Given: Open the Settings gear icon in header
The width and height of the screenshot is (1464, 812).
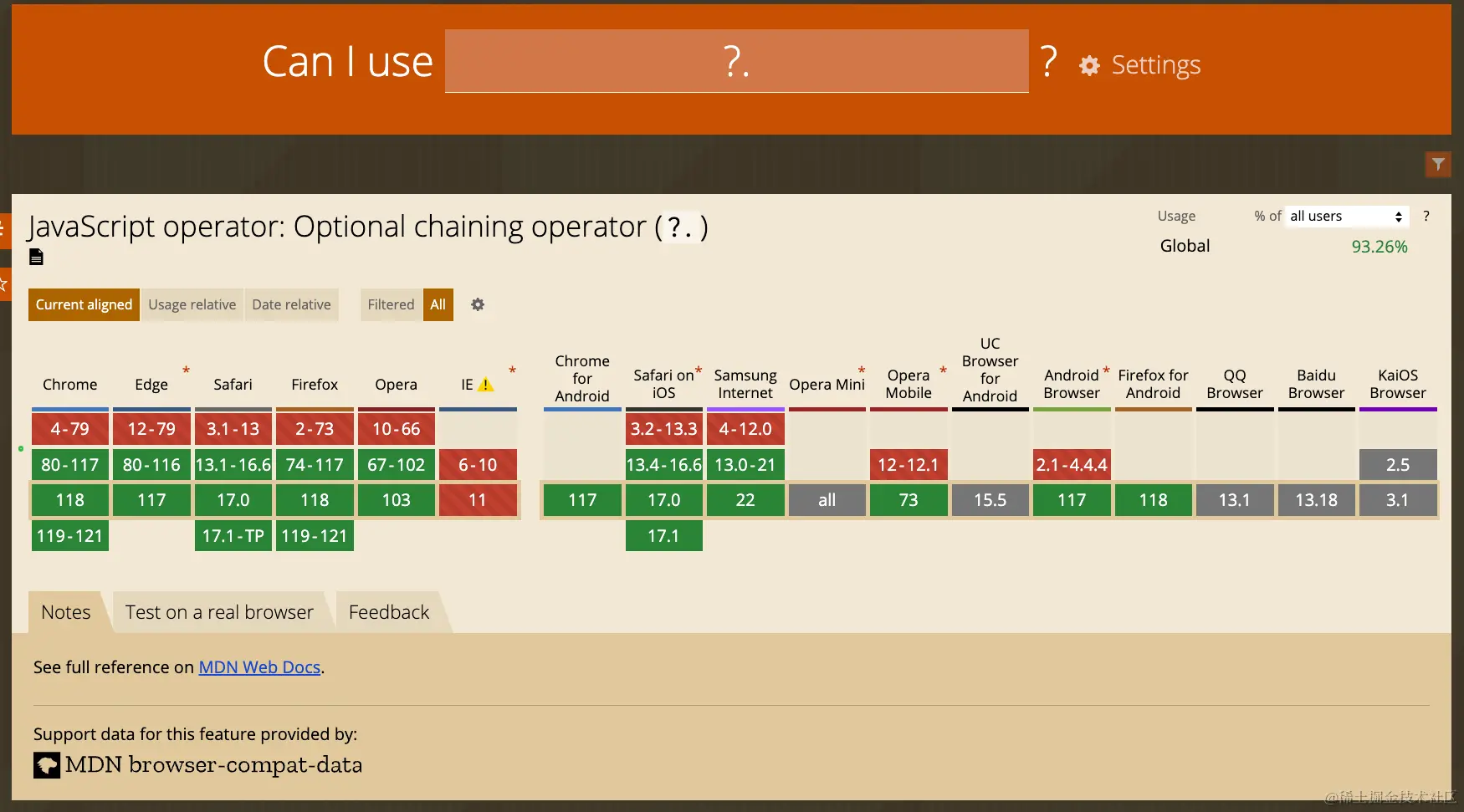Looking at the screenshot, I should click(x=1089, y=65).
